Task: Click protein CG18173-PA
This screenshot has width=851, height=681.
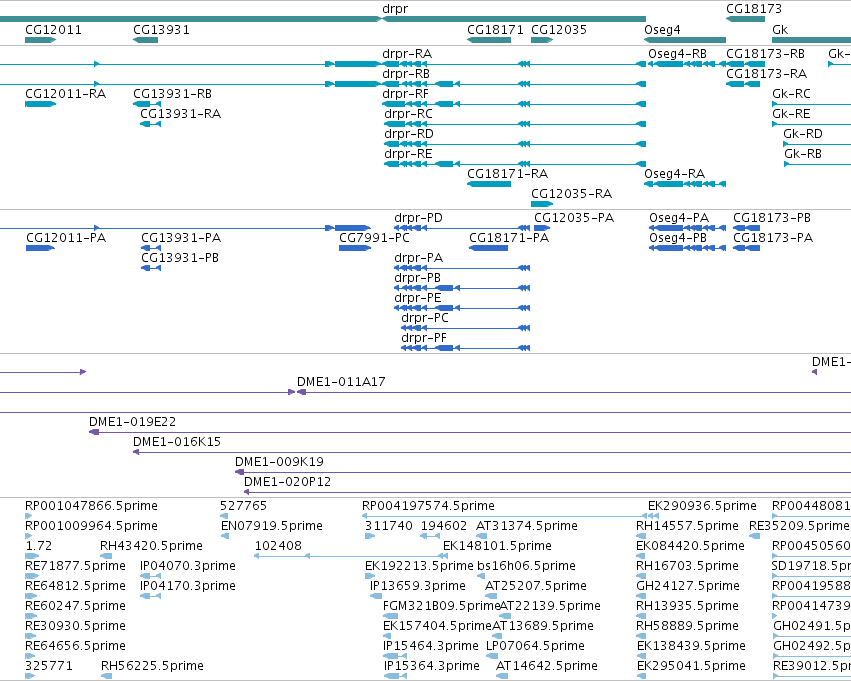Action: [x=773, y=238]
